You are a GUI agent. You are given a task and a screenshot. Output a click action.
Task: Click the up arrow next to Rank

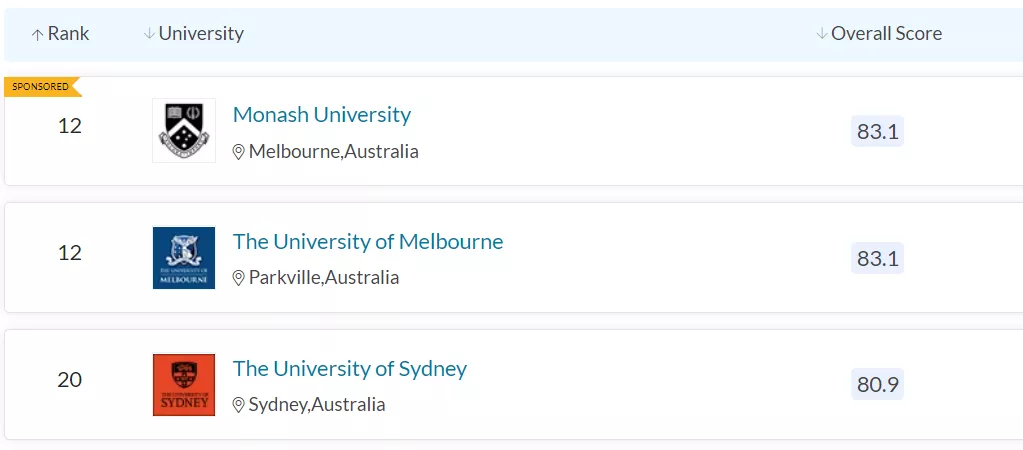(38, 34)
